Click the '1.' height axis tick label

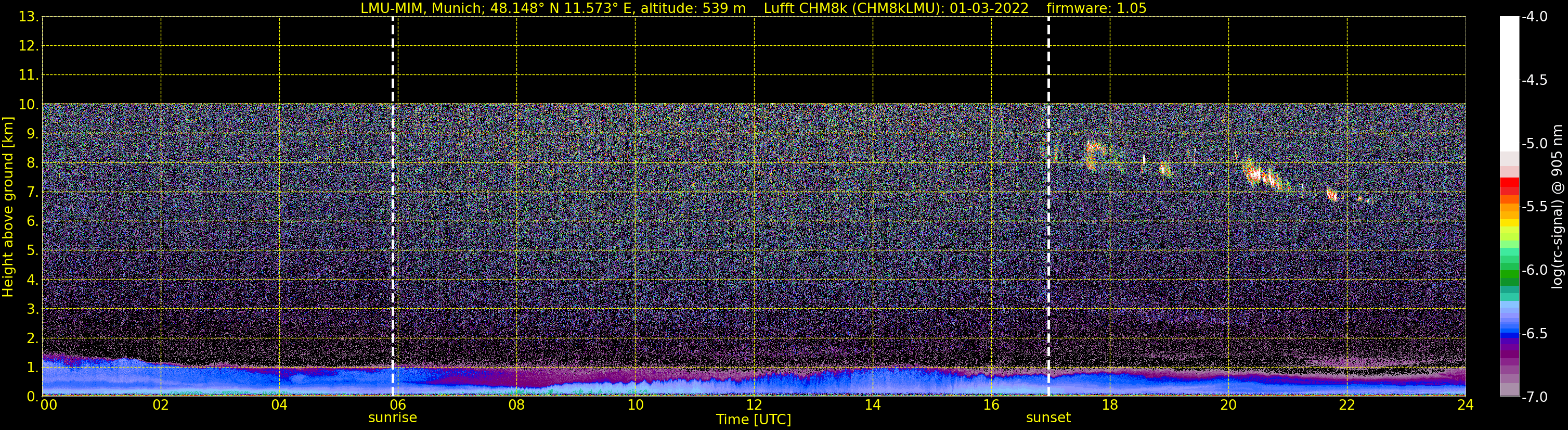coord(32,368)
